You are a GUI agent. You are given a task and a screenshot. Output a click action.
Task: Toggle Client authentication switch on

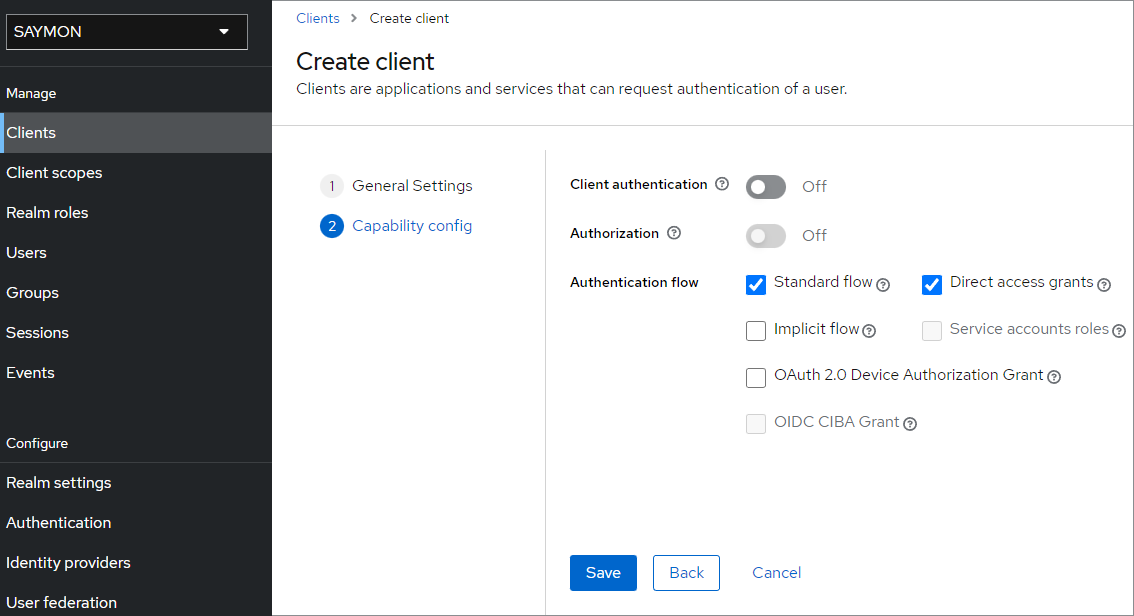click(x=766, y=187)
